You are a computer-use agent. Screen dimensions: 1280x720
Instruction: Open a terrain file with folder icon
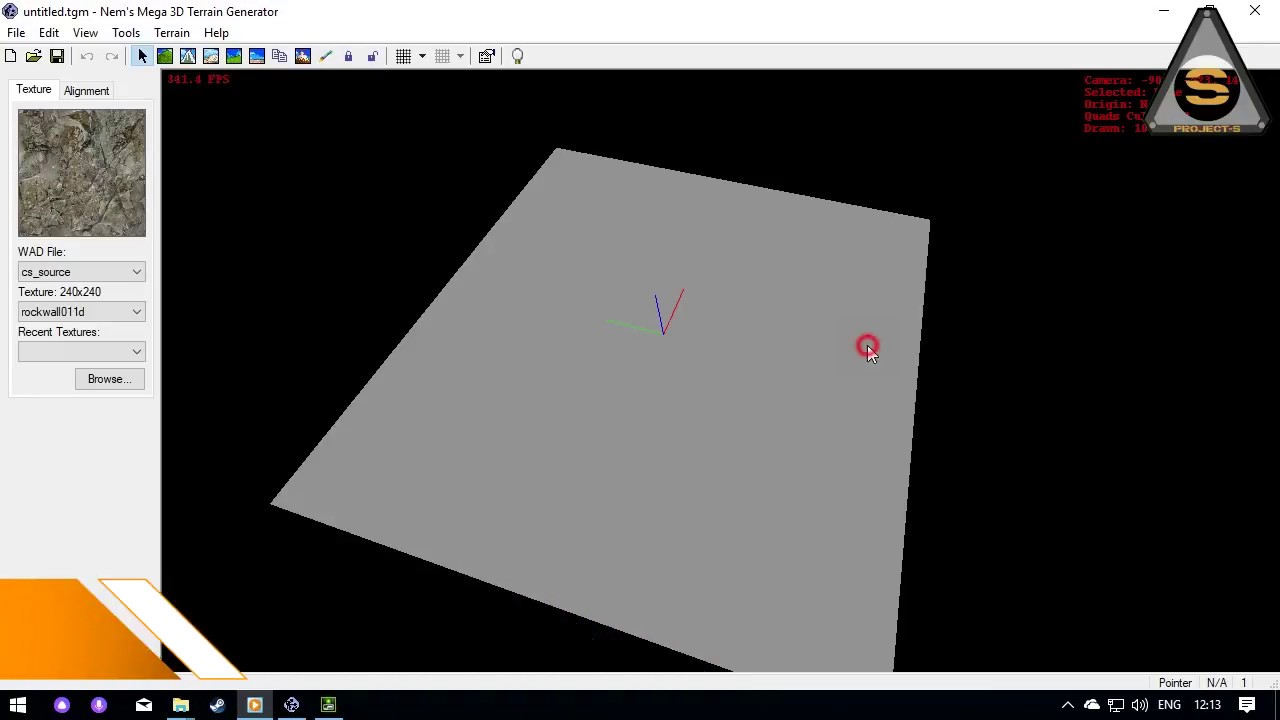coord(33,56)
